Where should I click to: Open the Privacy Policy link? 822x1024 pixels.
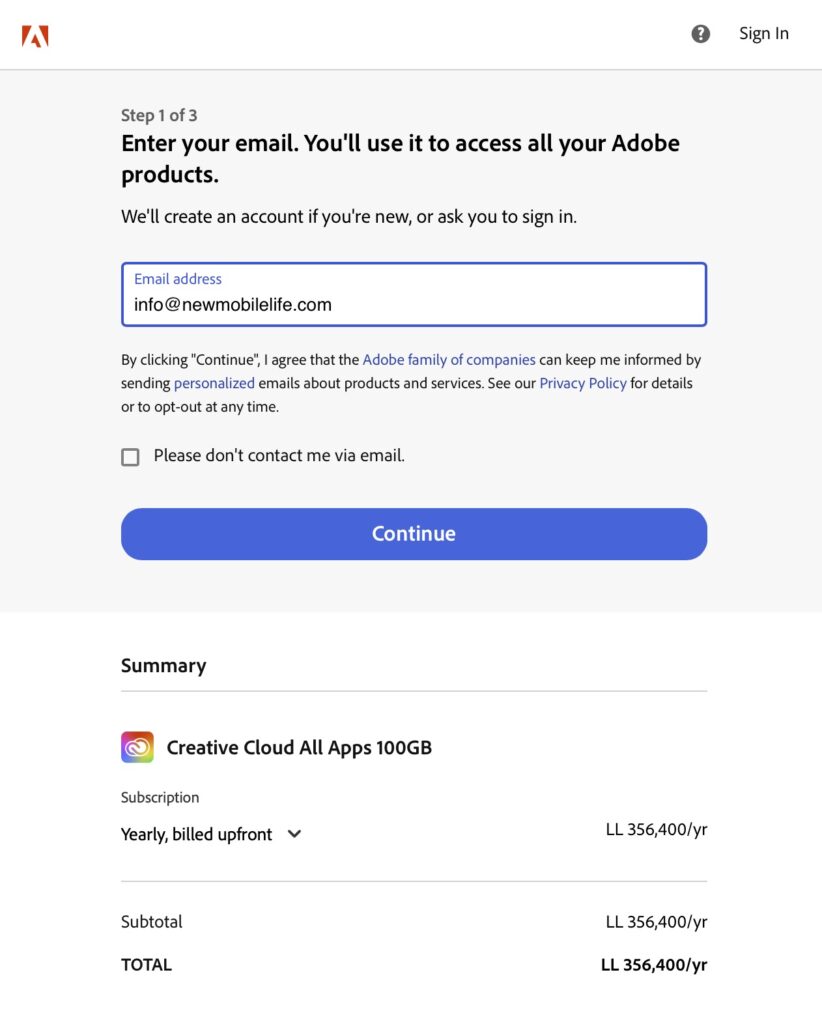(x=583, y=383)
